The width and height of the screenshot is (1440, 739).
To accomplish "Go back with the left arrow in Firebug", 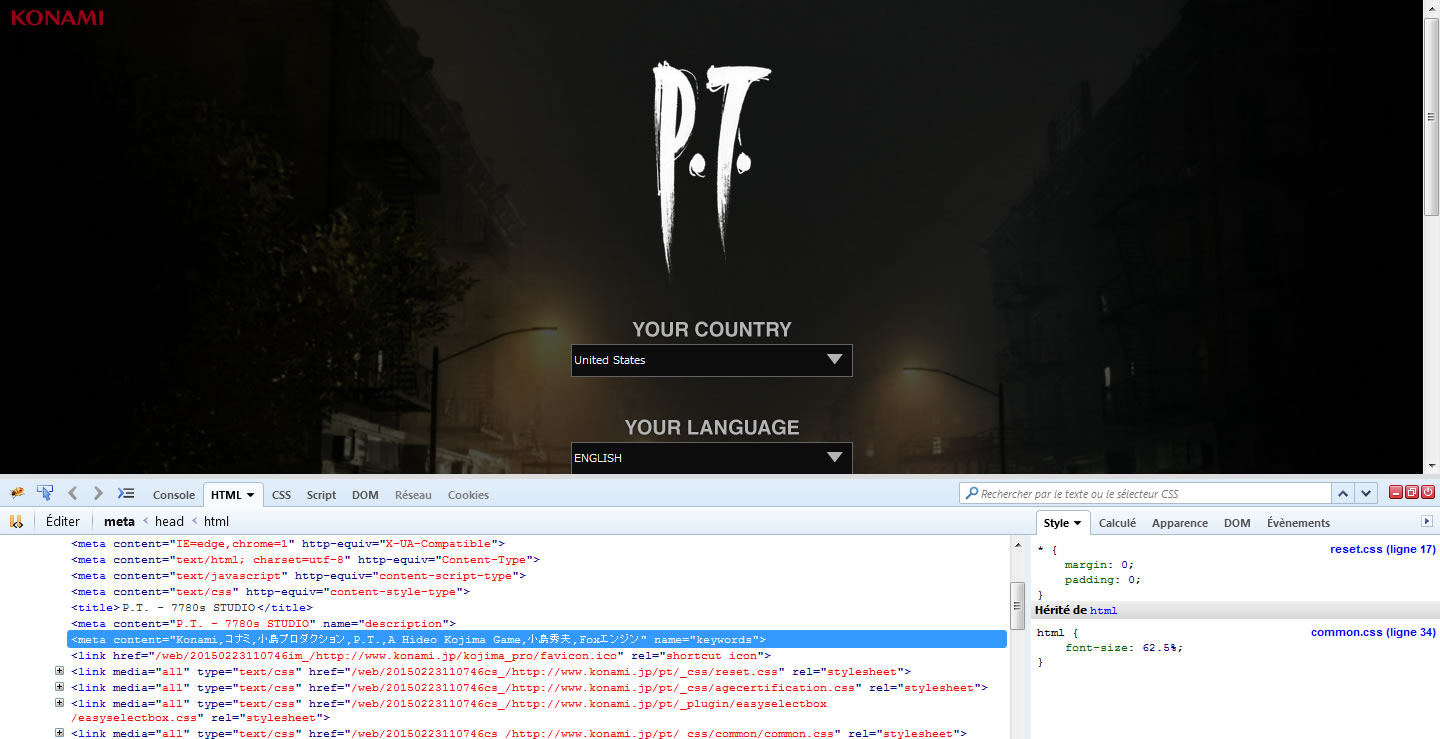I will (x=72, y=493).
